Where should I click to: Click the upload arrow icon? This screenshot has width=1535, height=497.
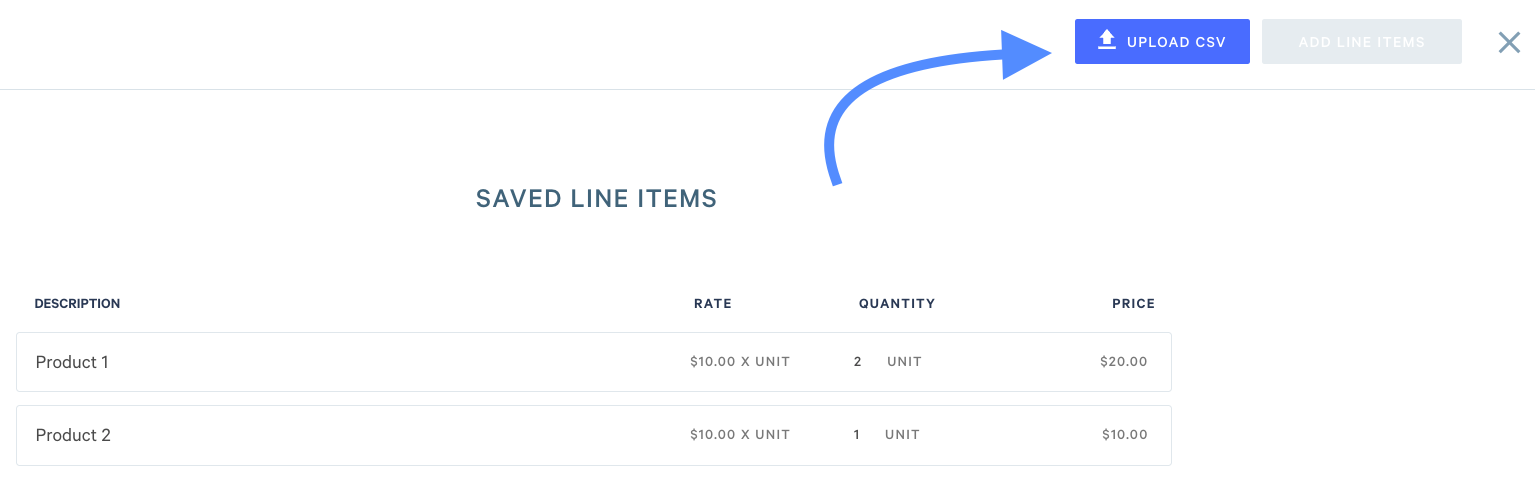pyautogui.click(x=1106, y=40)
